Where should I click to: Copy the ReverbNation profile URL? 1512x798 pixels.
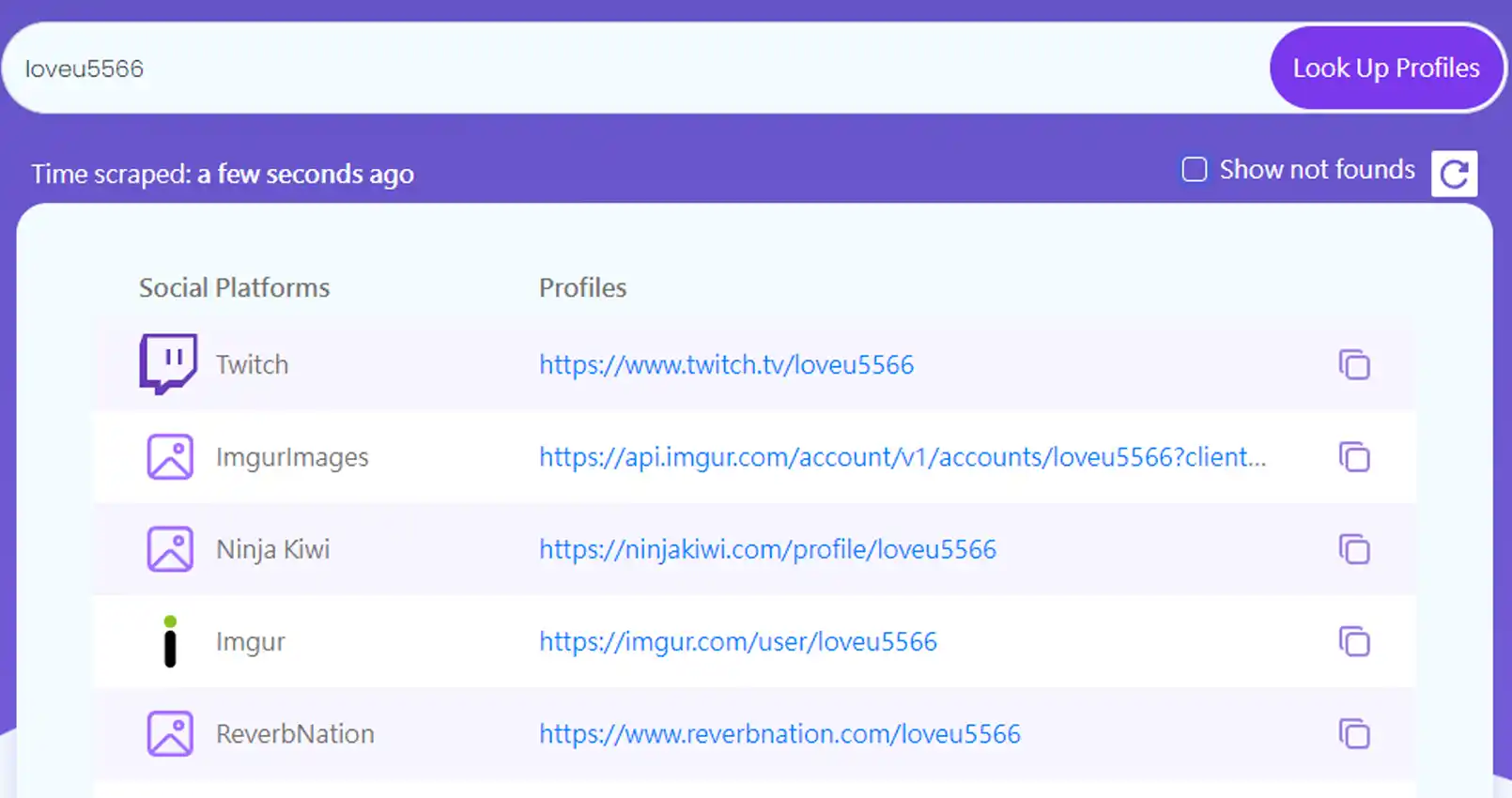[1354, 733]
